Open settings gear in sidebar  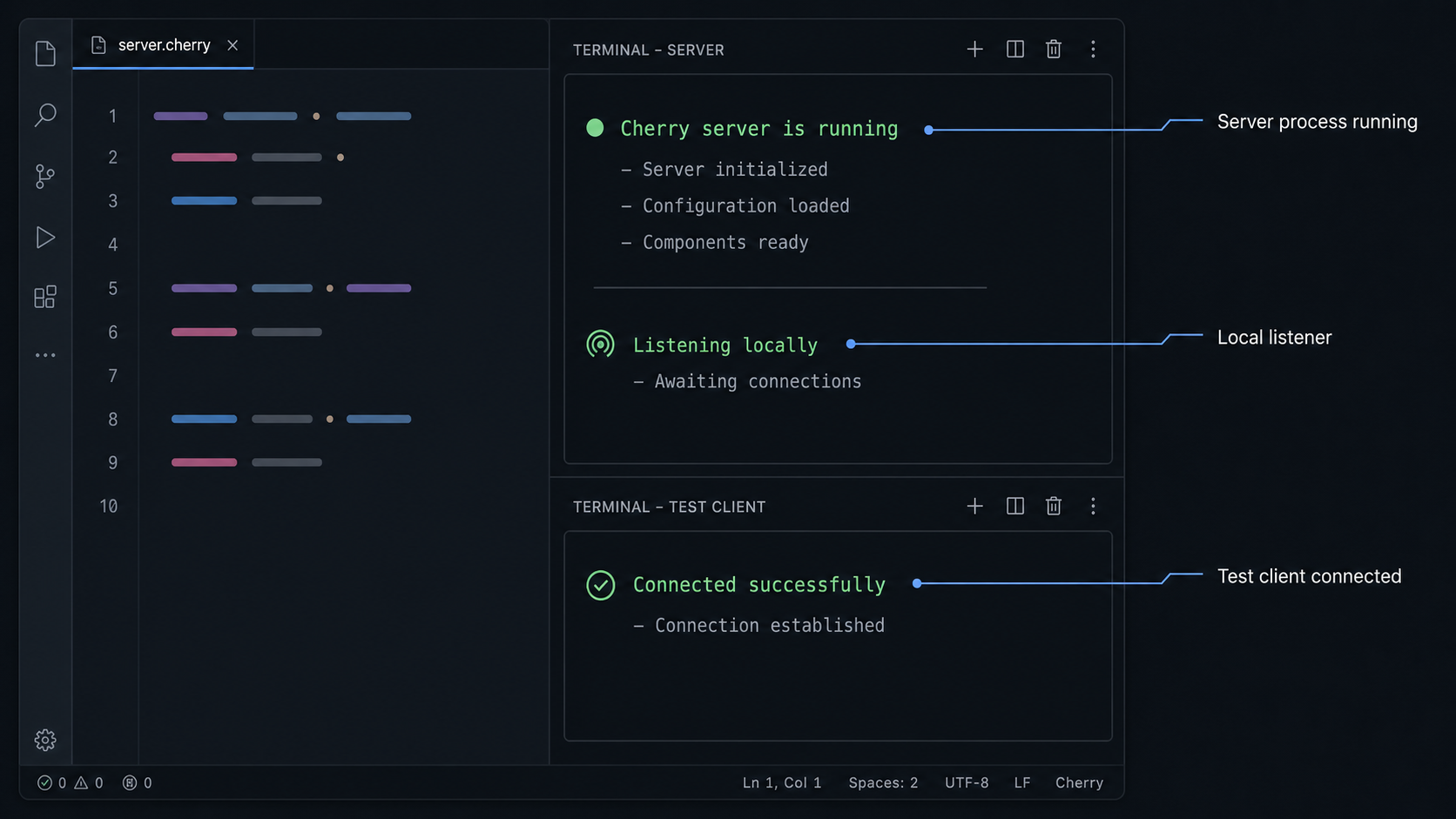[x=45, y=740]
